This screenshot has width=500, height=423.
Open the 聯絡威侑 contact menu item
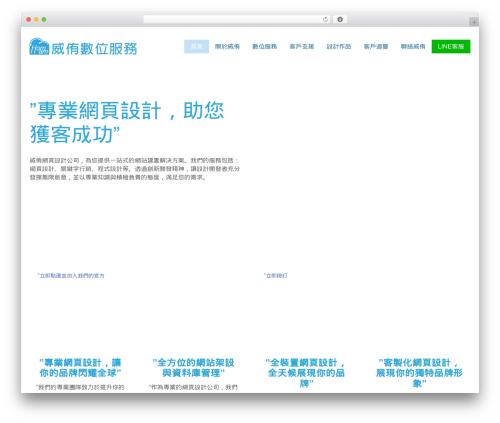click(x=413, y=46)
